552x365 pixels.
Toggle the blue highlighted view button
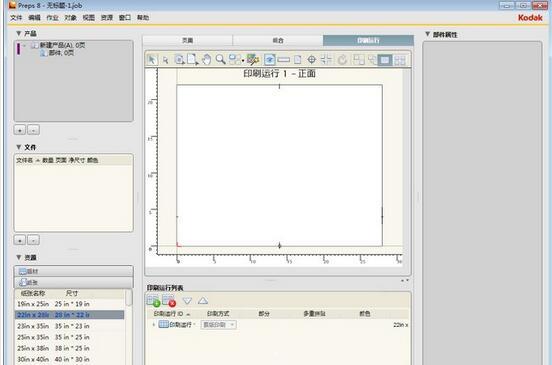click(x=270, y=59)
